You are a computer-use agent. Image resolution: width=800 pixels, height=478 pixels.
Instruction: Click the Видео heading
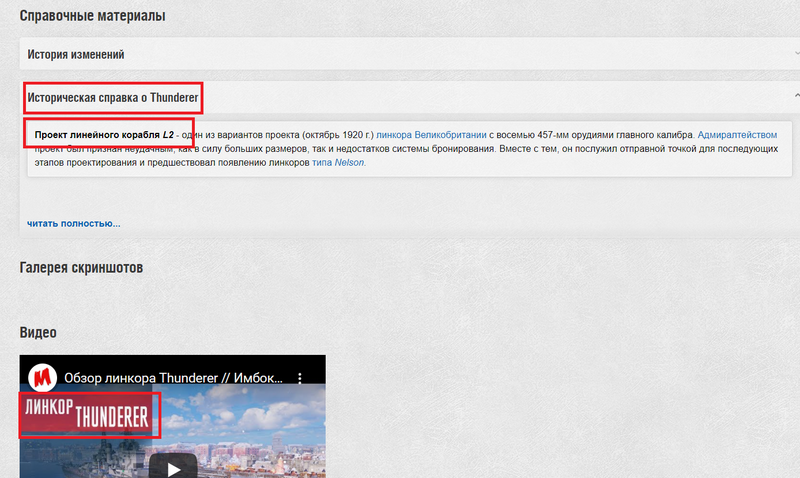click(38, 332)
